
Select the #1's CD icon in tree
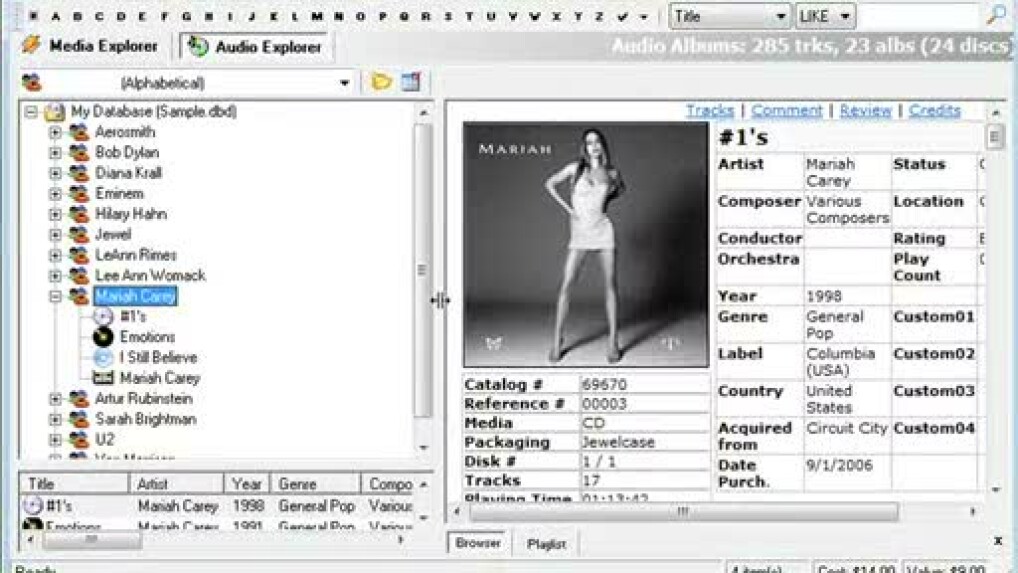(103, 316)
